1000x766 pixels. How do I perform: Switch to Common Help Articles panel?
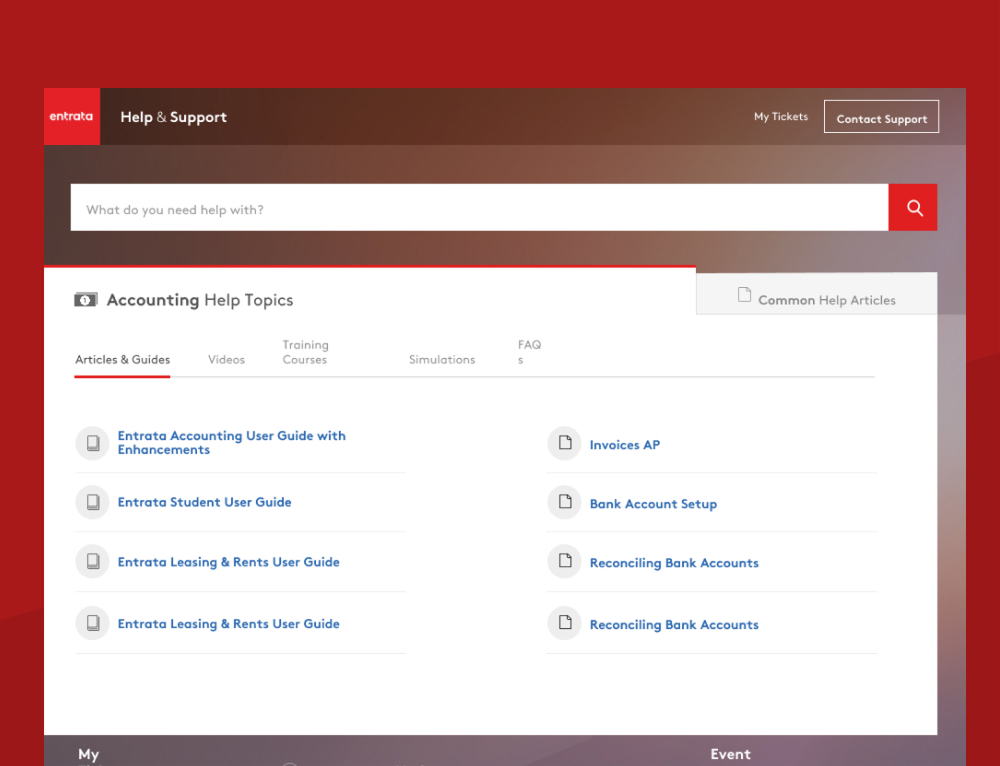826,300
